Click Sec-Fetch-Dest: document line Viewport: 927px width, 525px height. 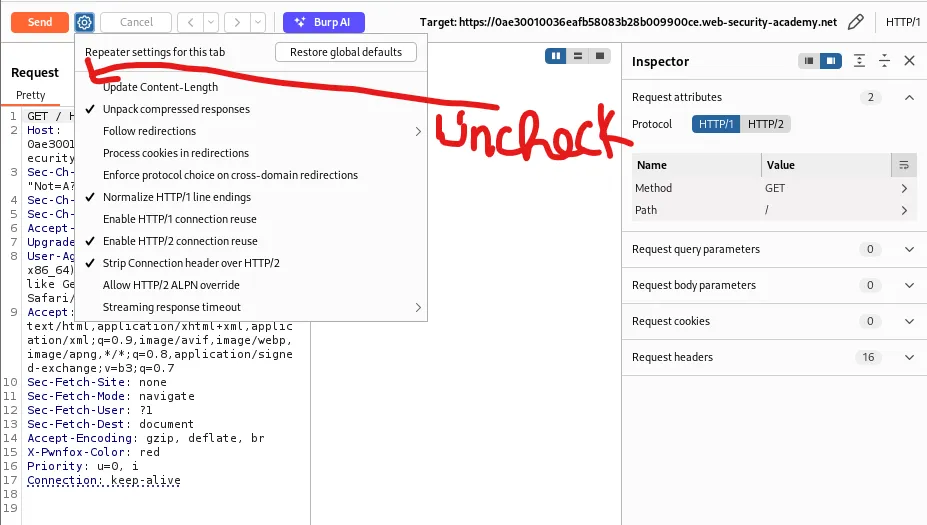111,424
